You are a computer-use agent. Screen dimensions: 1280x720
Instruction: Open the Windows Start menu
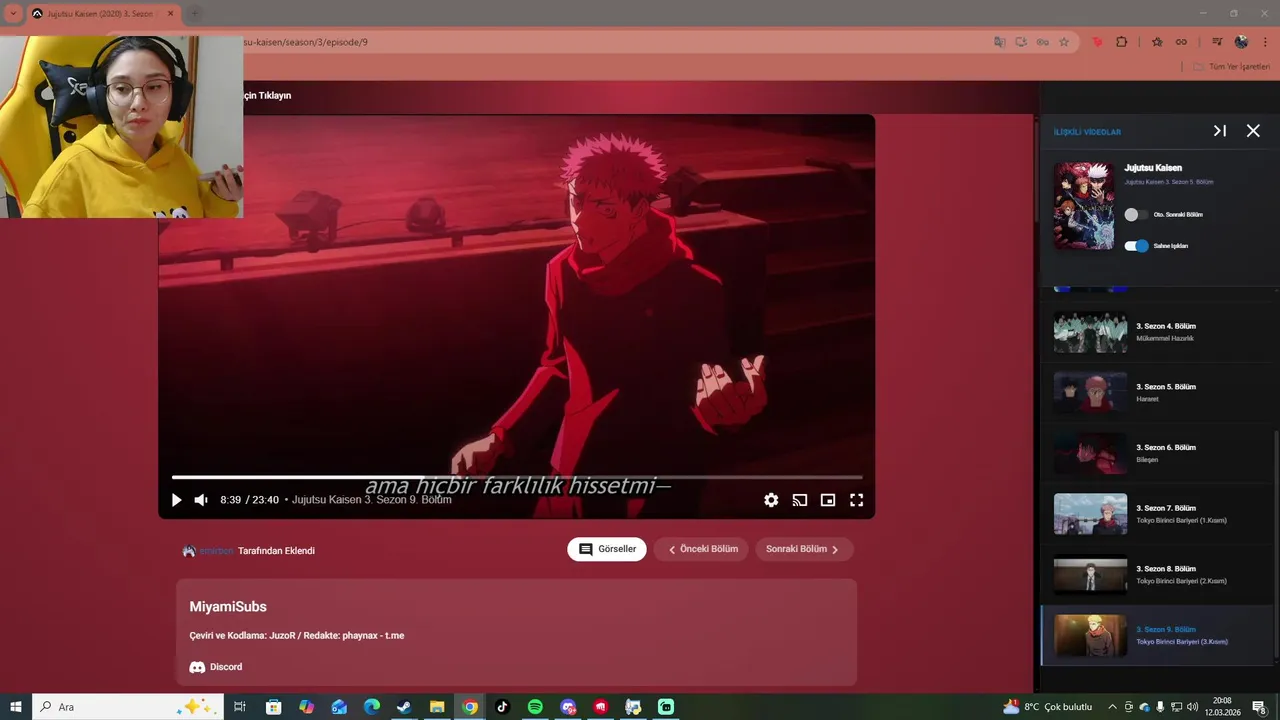(16, 707)
